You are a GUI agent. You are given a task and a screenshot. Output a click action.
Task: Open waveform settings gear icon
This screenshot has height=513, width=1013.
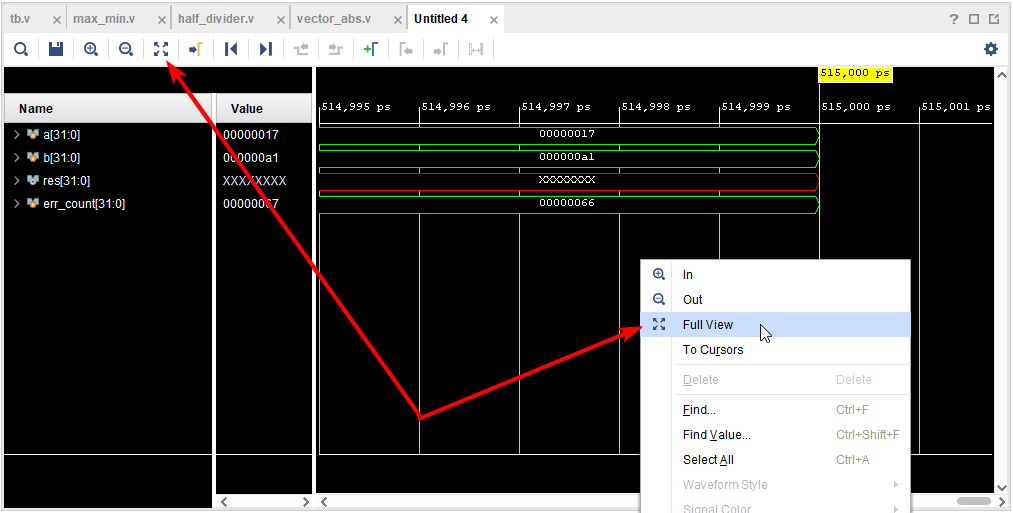point(991,49)
